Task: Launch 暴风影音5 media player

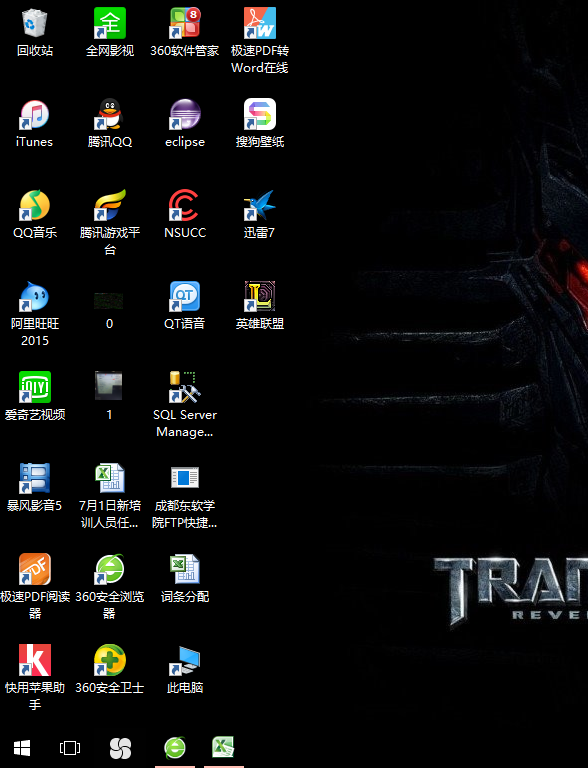Action: (34, 478)
